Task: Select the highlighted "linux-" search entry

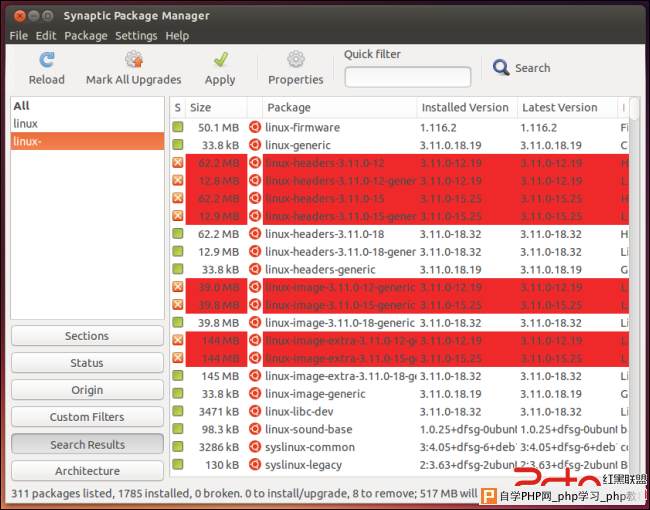Action: click(x=87, y=141)
